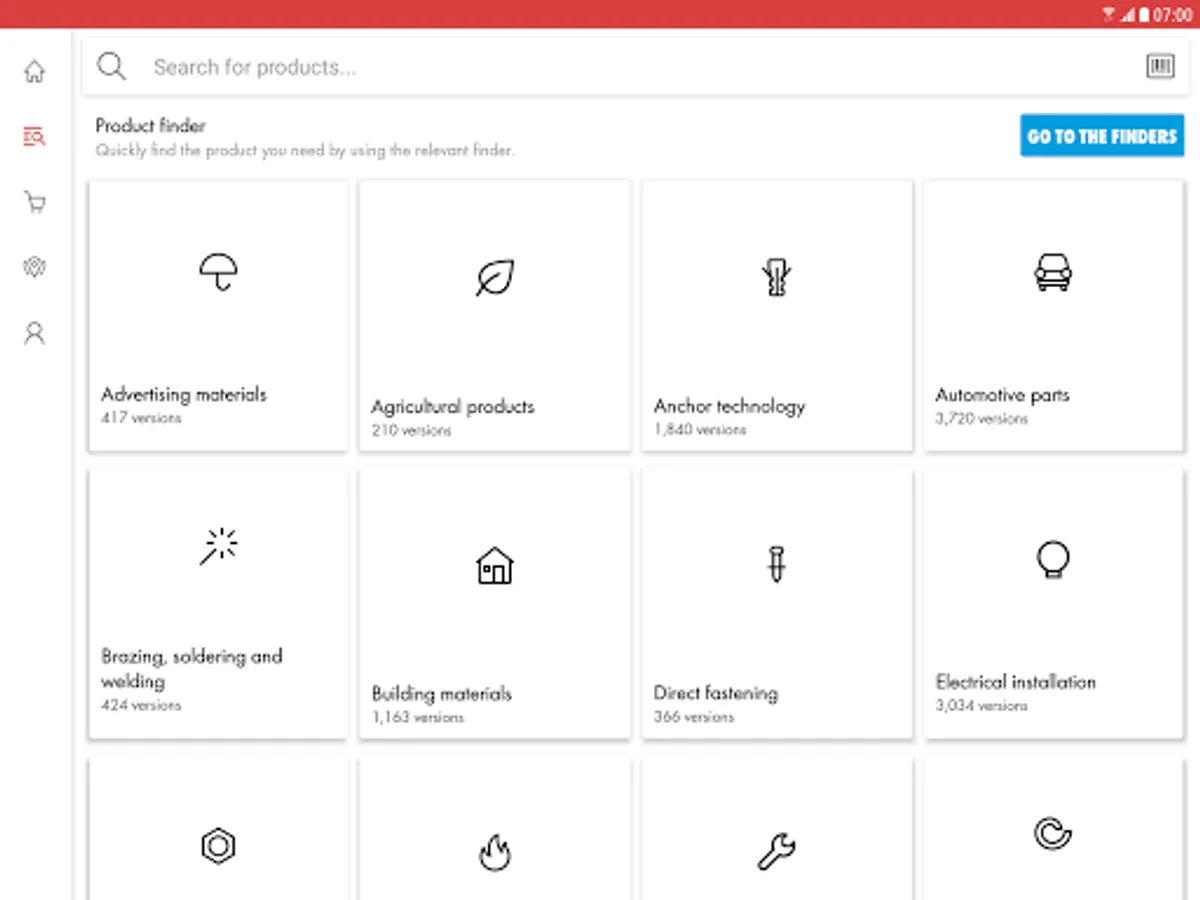Click the 366 versions count
The width and height of the screenshot is (1200, 900).
pyautogui.click(x=694, y=717)
